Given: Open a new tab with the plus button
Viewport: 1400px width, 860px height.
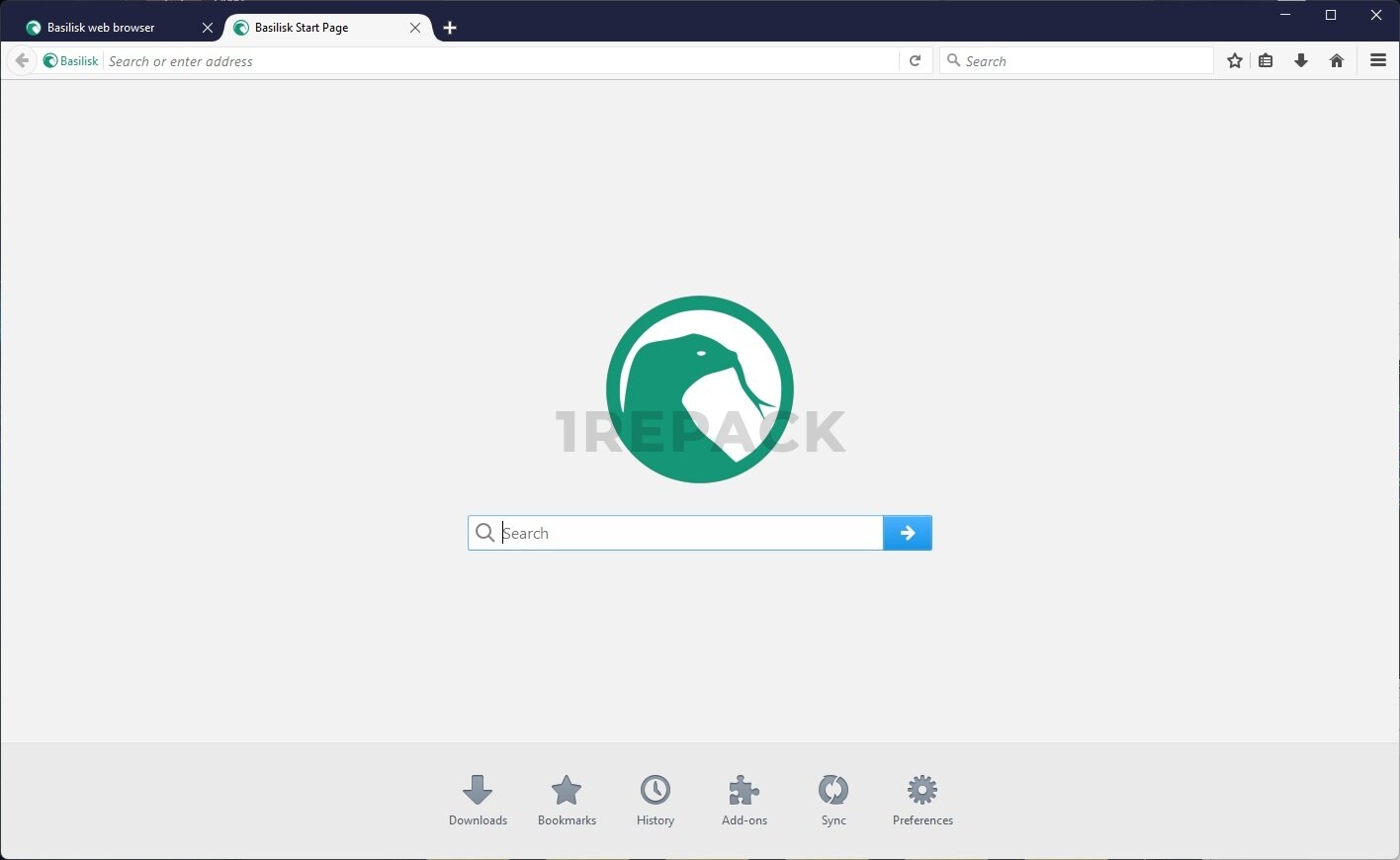Looking at the screenshot, I should pos(450,28).
